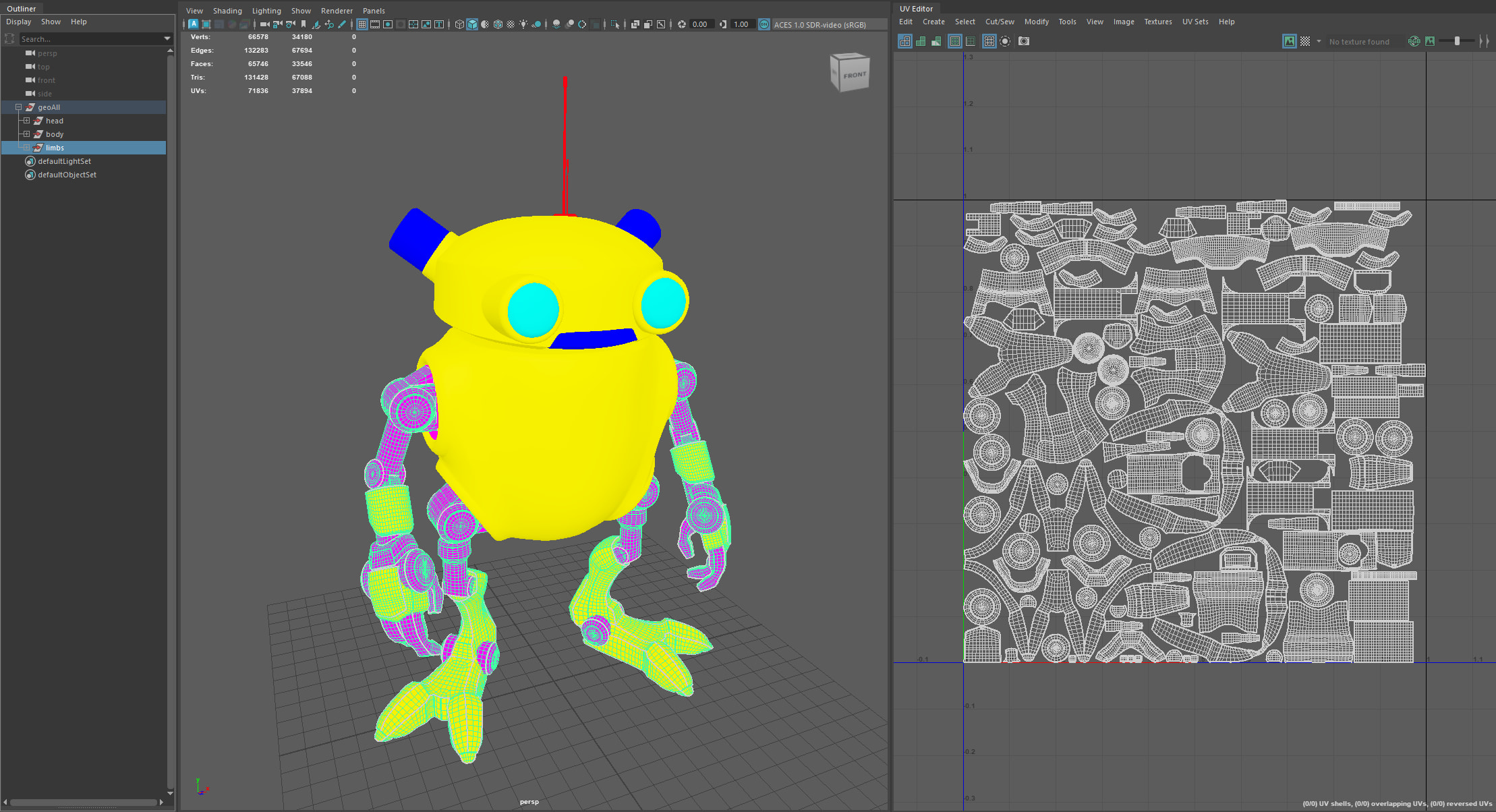Toggle the RGB channels display icon

coord(1414,41)
